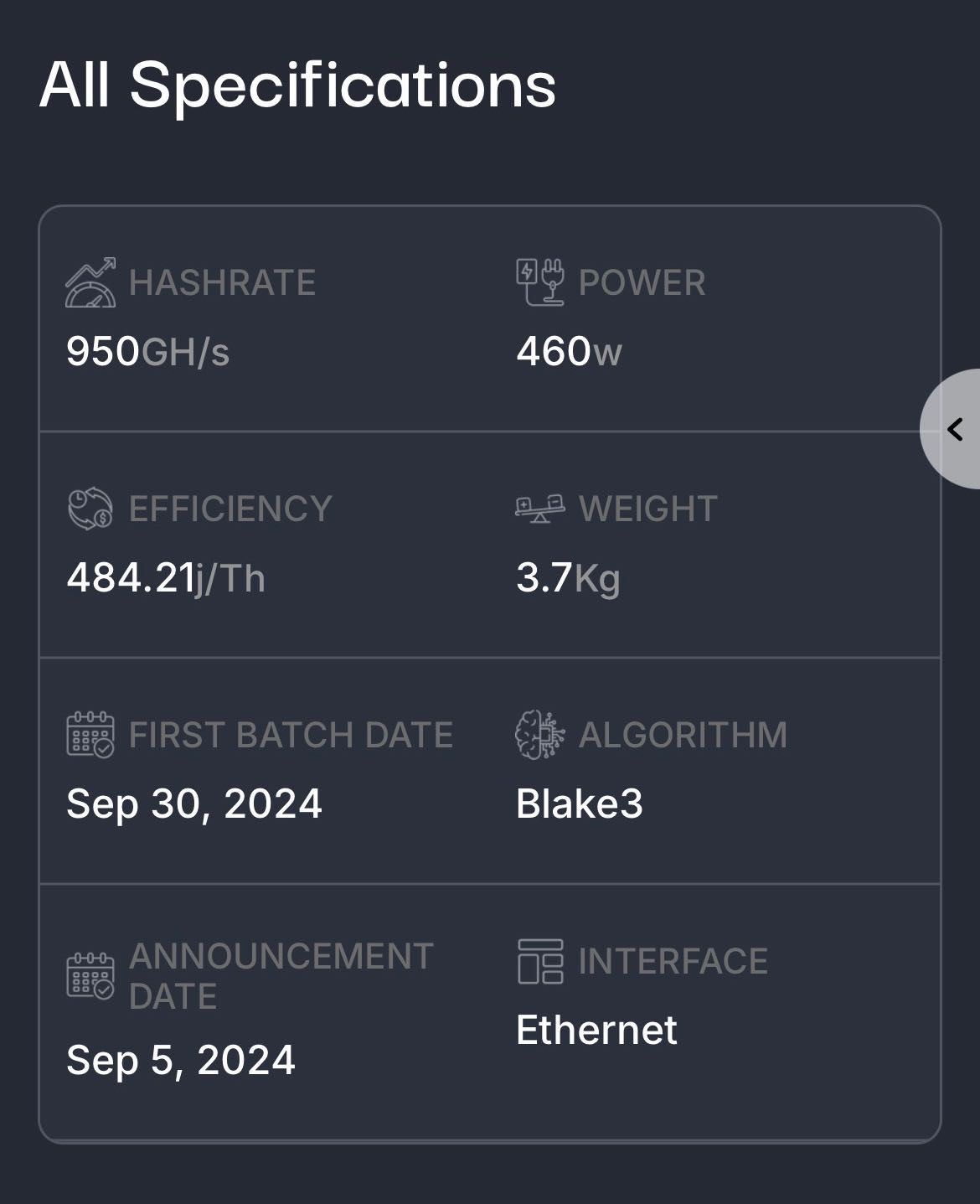Click the 484.21j/Th efficiency value
The height and width of the screenshot is (1204, 980).
tap(166, 578)
